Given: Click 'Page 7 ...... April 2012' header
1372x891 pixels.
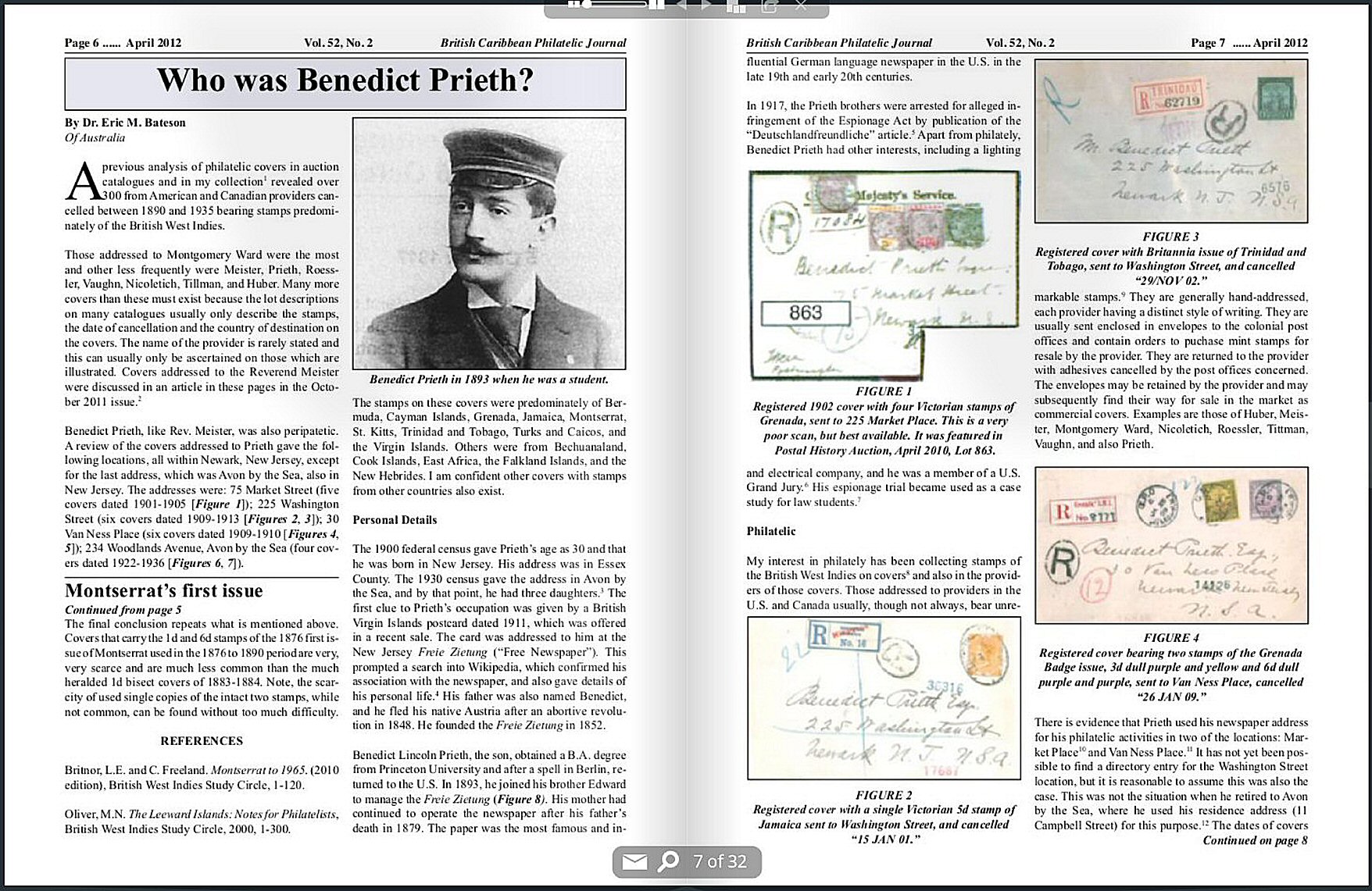Looking at the screenshot, I should point(1249,43).
